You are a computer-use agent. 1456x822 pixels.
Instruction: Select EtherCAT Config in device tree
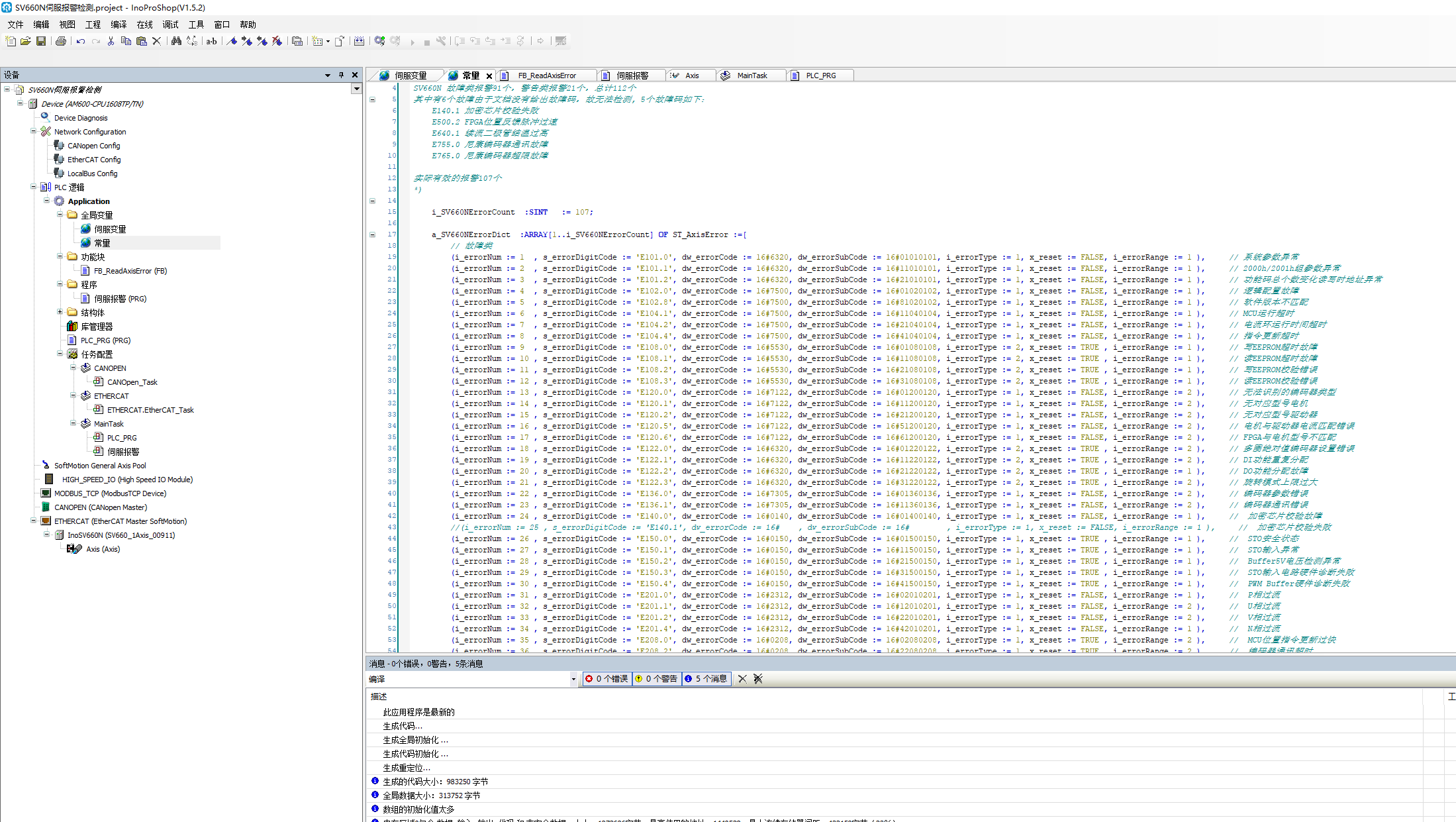[x=94, y=159]
